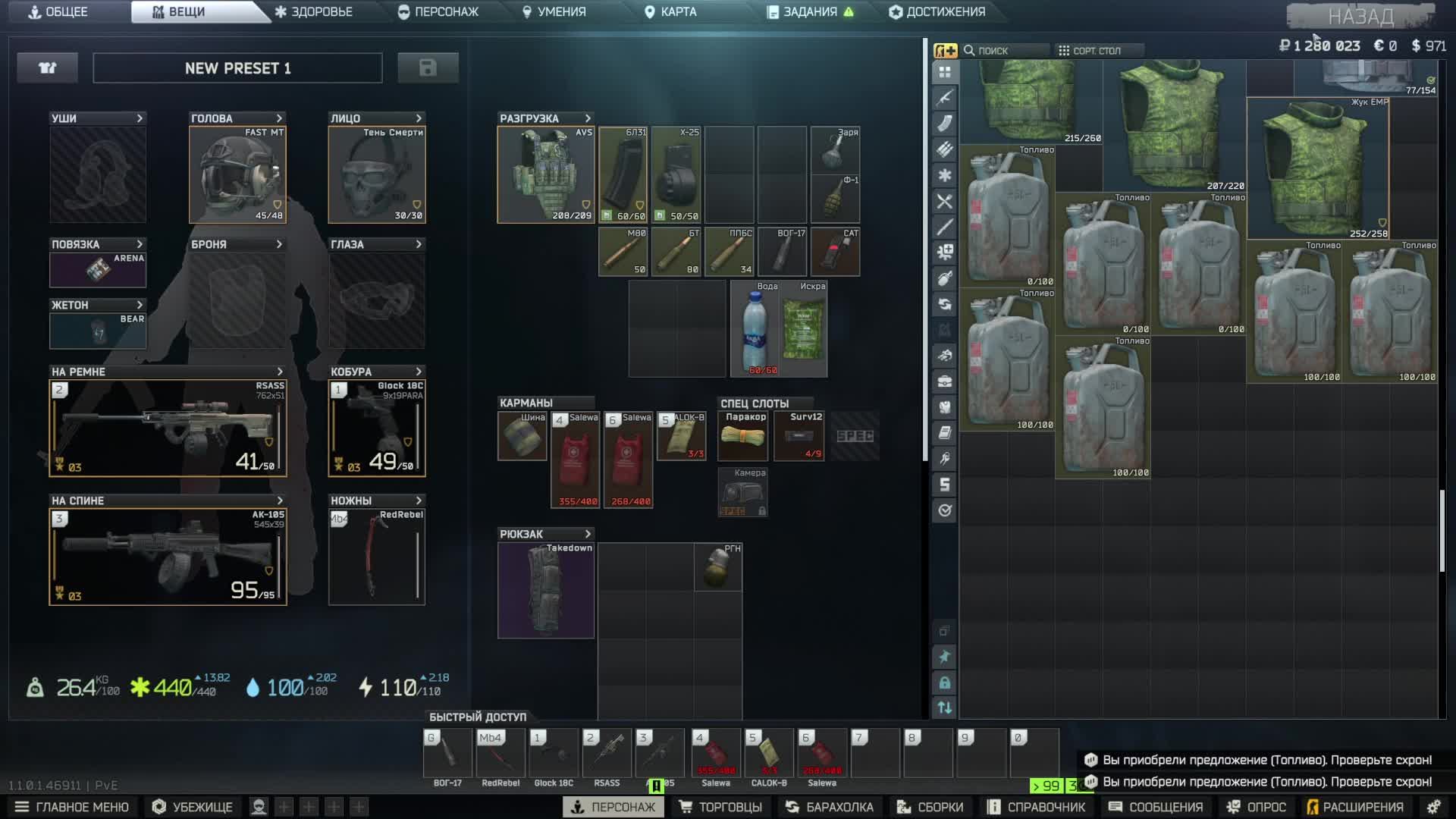Expand the ЛИЦО slot header arrow
Screen dimensions: 1456x819
419,118
